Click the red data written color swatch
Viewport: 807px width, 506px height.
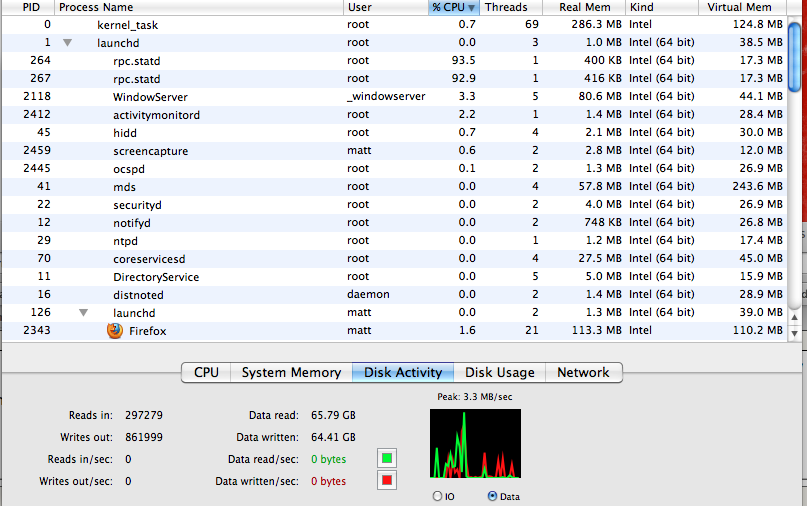pos(387,481)
